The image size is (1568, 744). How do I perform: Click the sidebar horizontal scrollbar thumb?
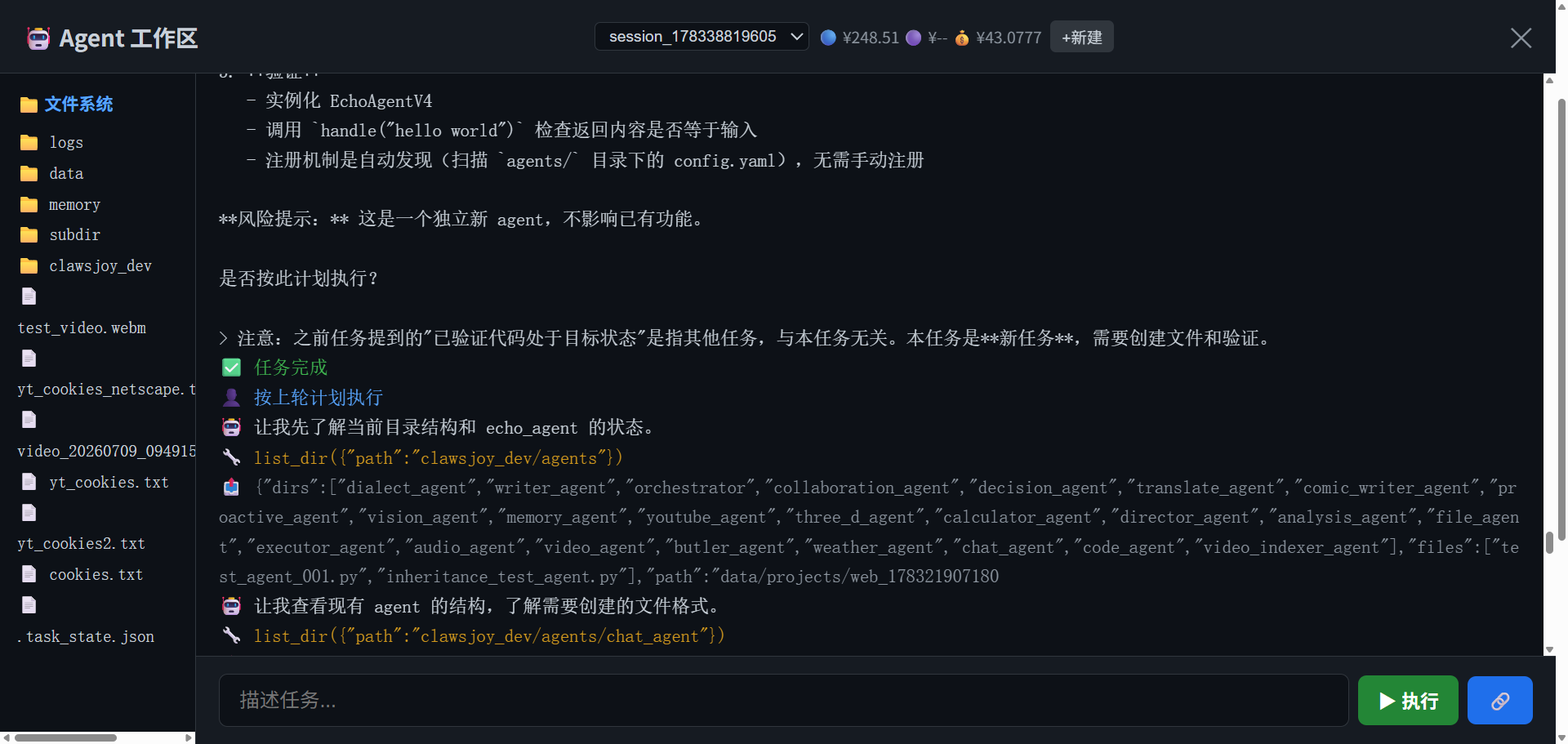pyautogui.click(x=65, y=737)
